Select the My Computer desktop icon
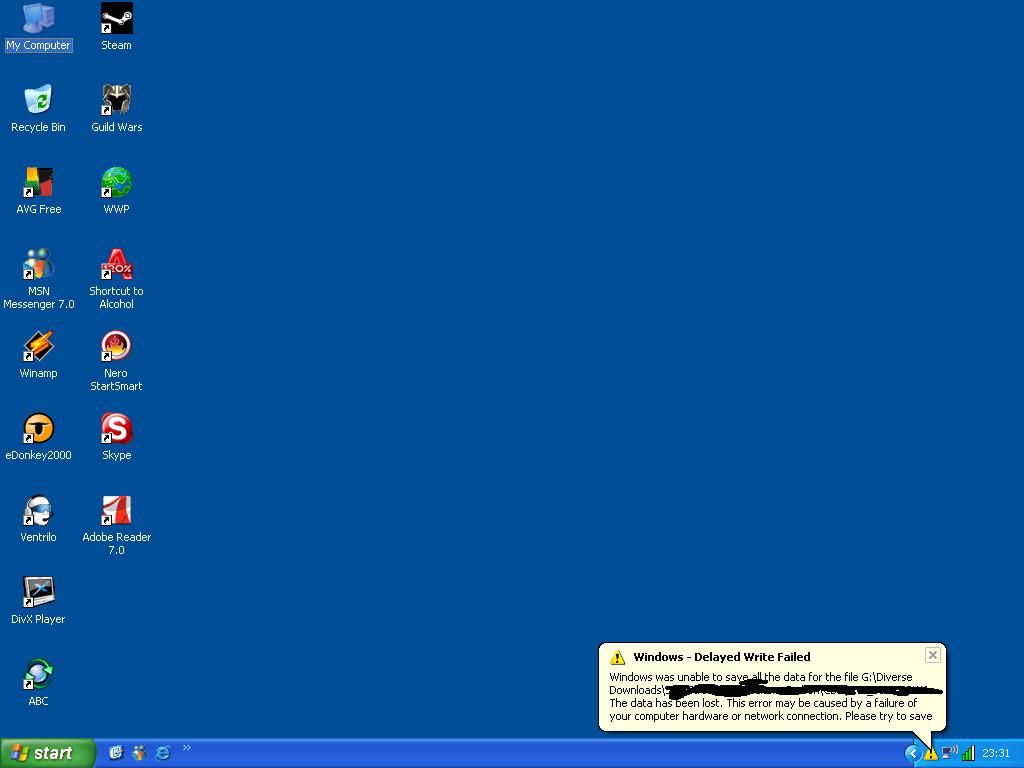 pyautogui.click(x=39, y=27)
